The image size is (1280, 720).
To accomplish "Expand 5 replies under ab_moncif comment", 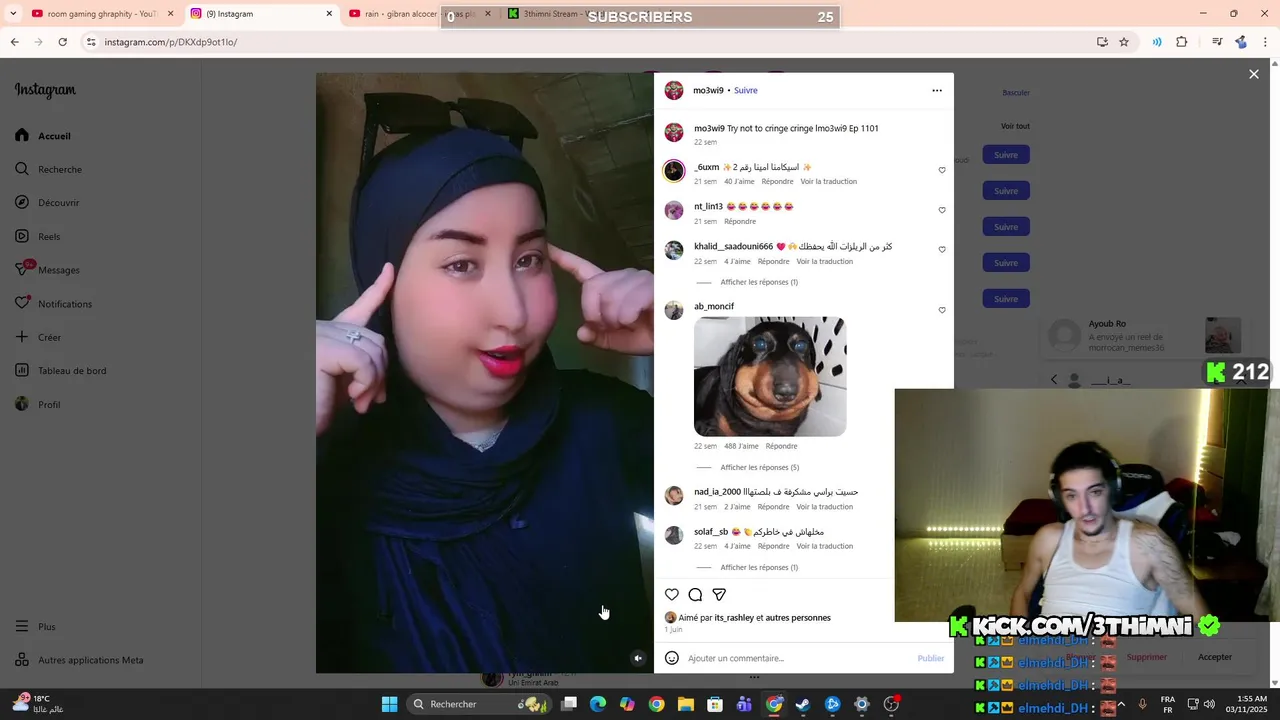I will coord(760,468).
